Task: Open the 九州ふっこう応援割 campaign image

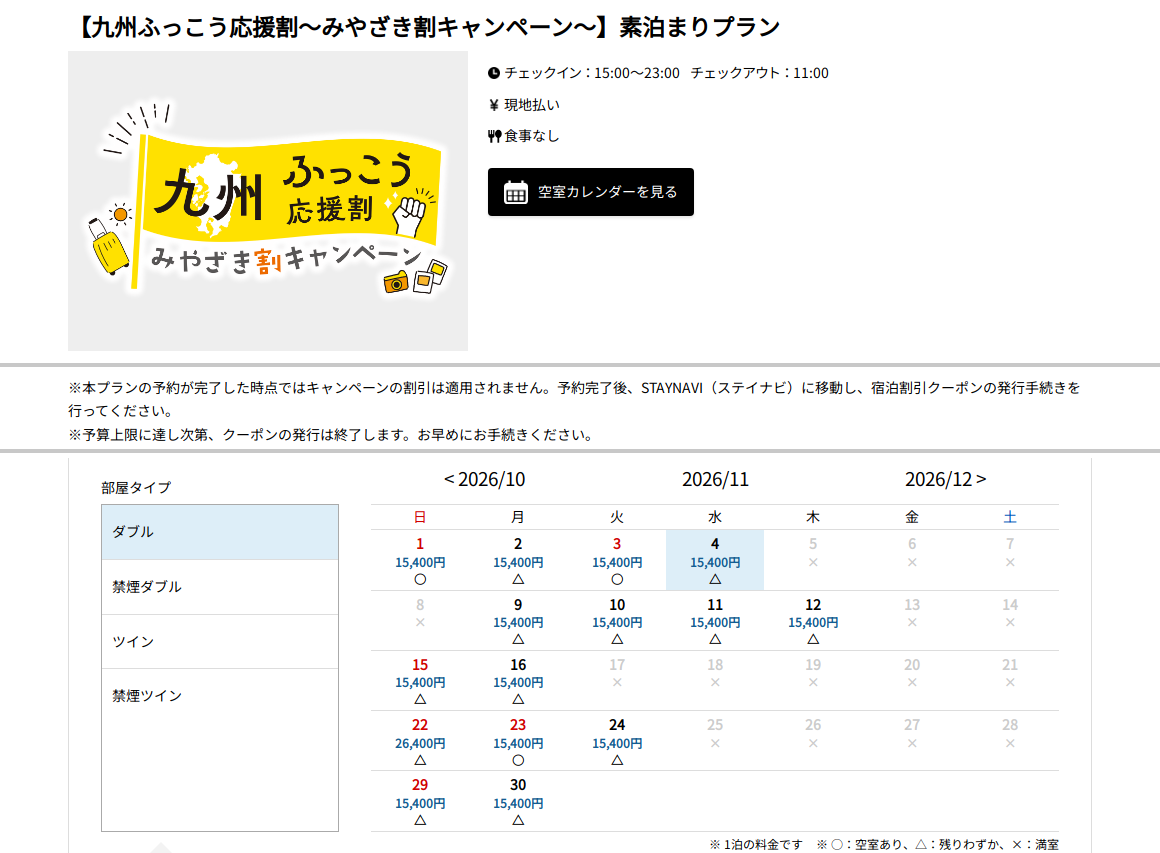Action: 268,201
